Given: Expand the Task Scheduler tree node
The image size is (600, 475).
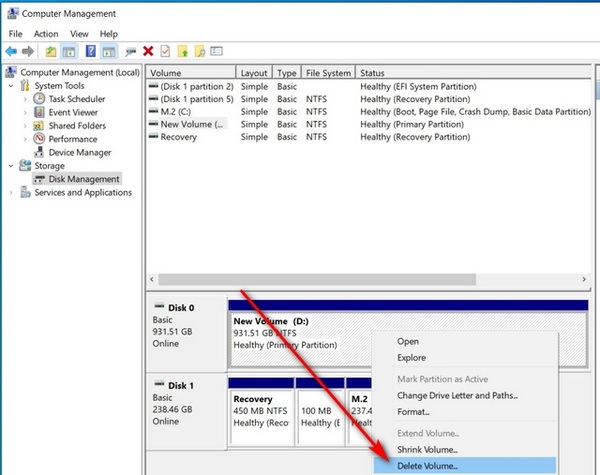Looking at the screenshot, I should click(x=25, y=99).
